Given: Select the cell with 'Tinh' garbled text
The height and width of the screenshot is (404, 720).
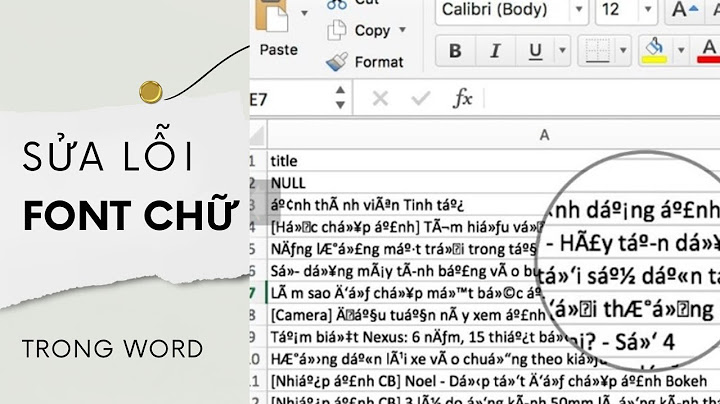Looking at the screenshot, I should click(402, 205).
